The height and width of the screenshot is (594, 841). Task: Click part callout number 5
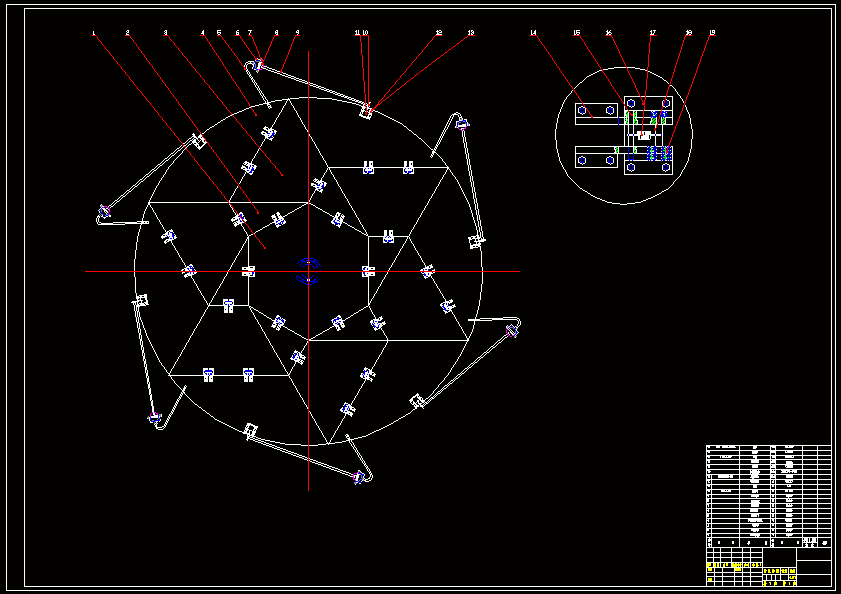pos(218,33)
